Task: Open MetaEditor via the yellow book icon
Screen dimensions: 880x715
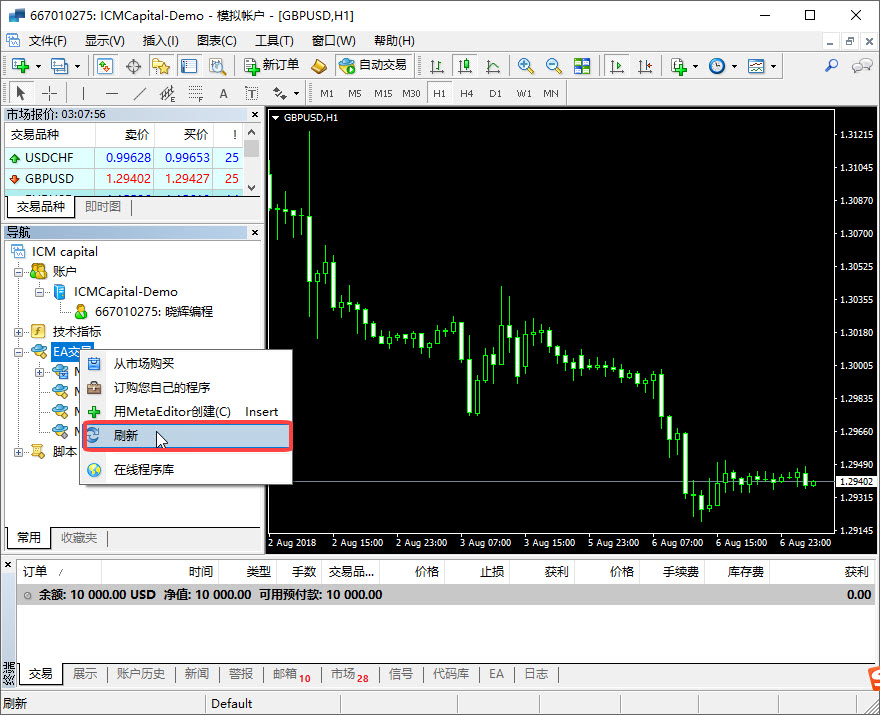Action: click(x=319, y=66)
